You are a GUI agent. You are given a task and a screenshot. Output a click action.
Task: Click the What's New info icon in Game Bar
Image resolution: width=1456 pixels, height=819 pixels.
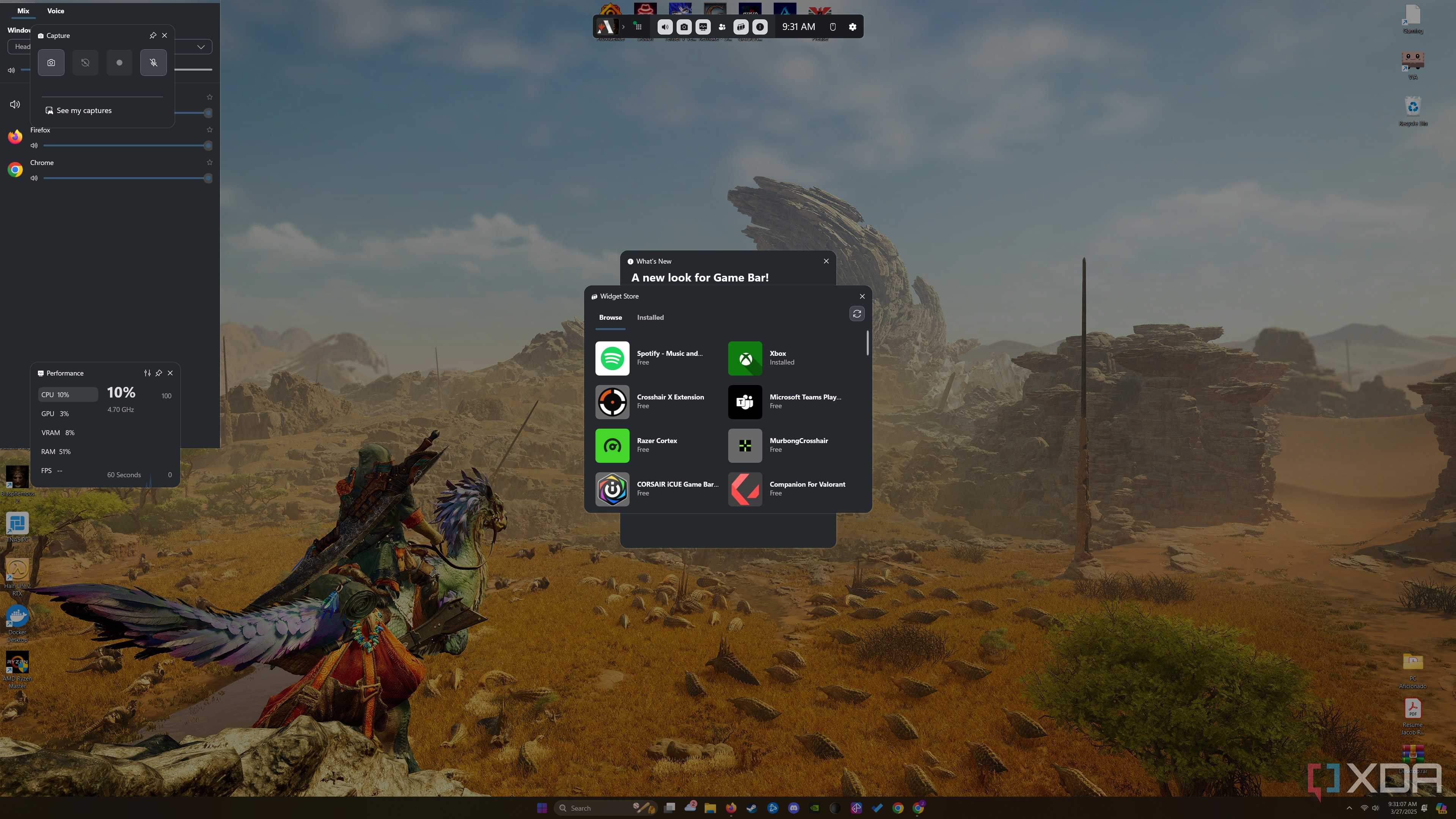click(760, 27)
